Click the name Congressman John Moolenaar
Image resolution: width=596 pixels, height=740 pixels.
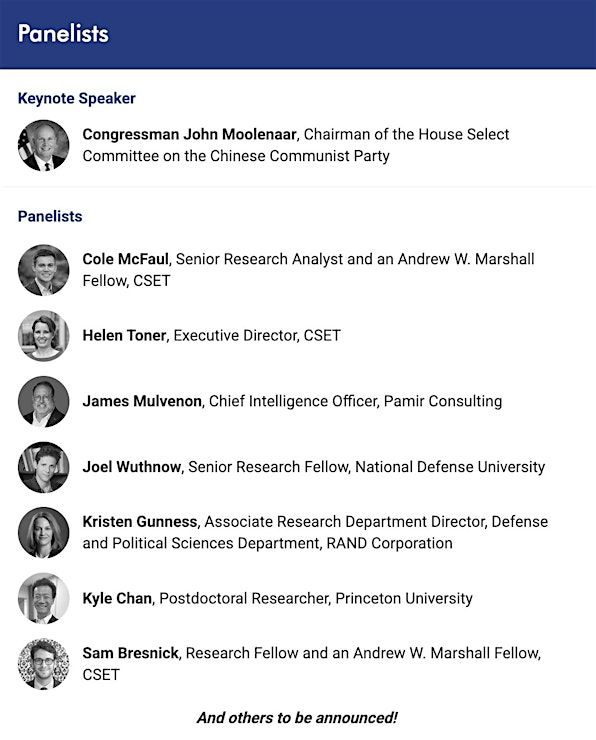(189, 135)
